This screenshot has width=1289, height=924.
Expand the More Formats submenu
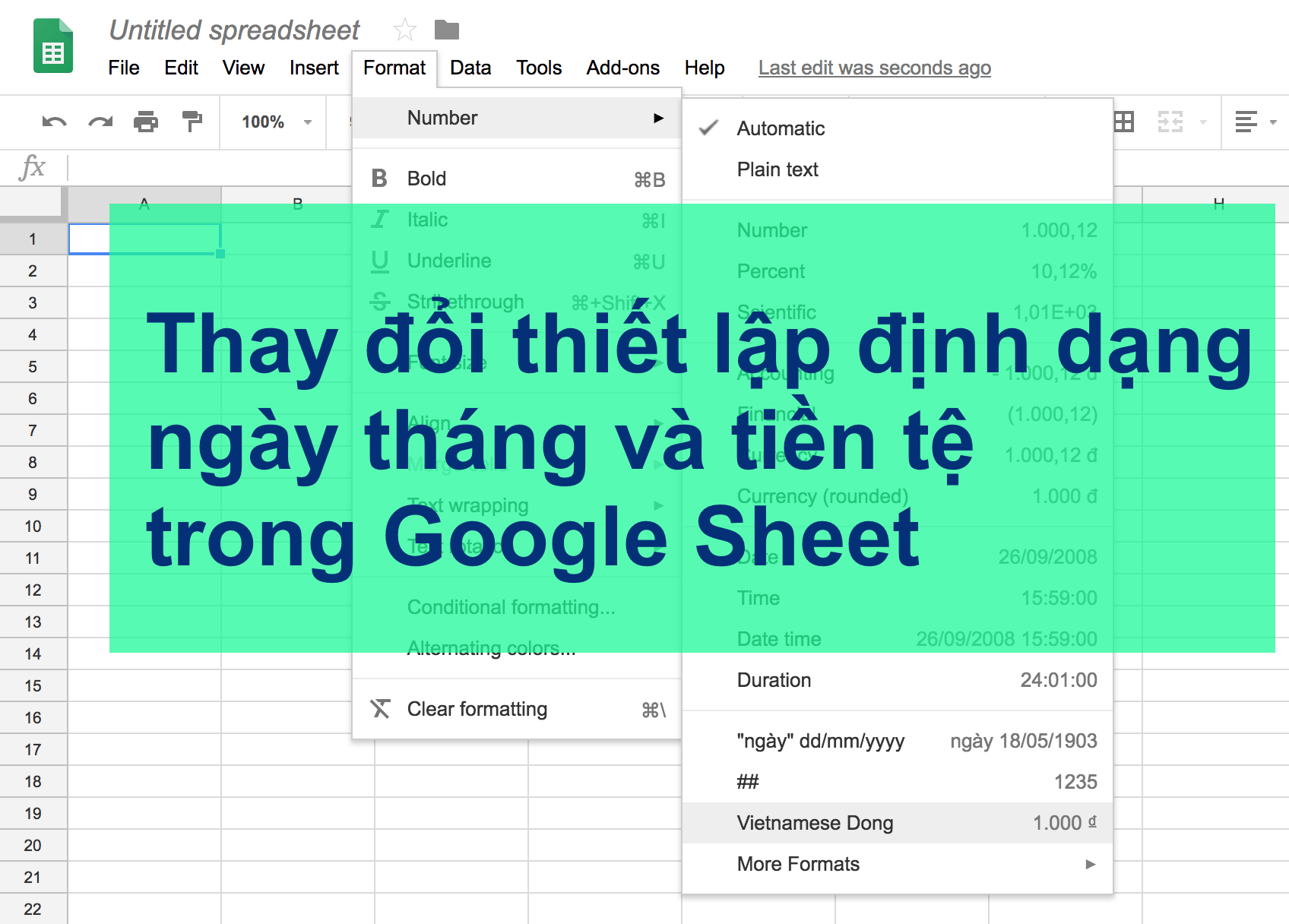[797, 864]
